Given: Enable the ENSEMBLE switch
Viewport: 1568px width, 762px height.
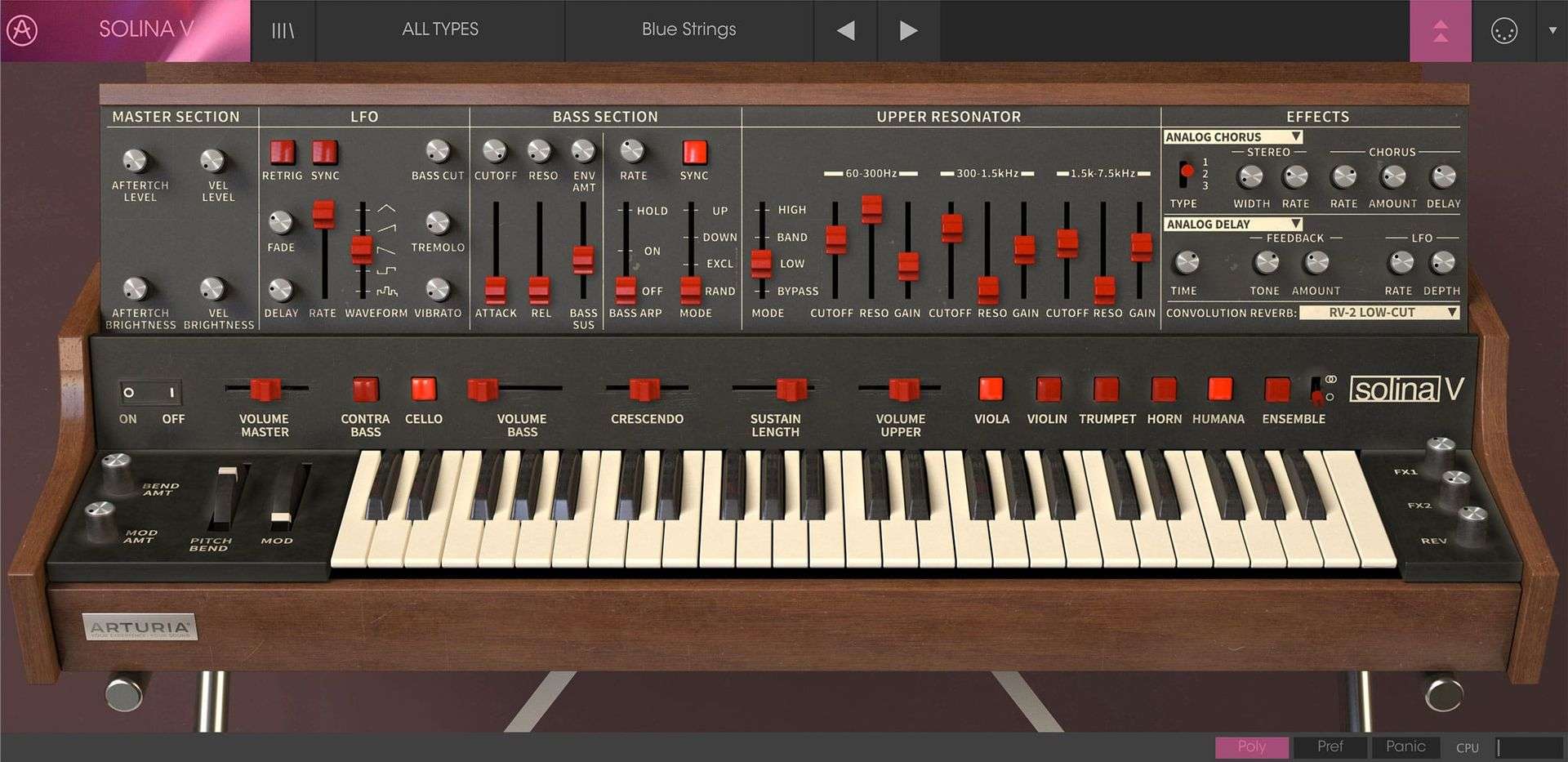Looking at the screenshot, I should [1277, 390].
